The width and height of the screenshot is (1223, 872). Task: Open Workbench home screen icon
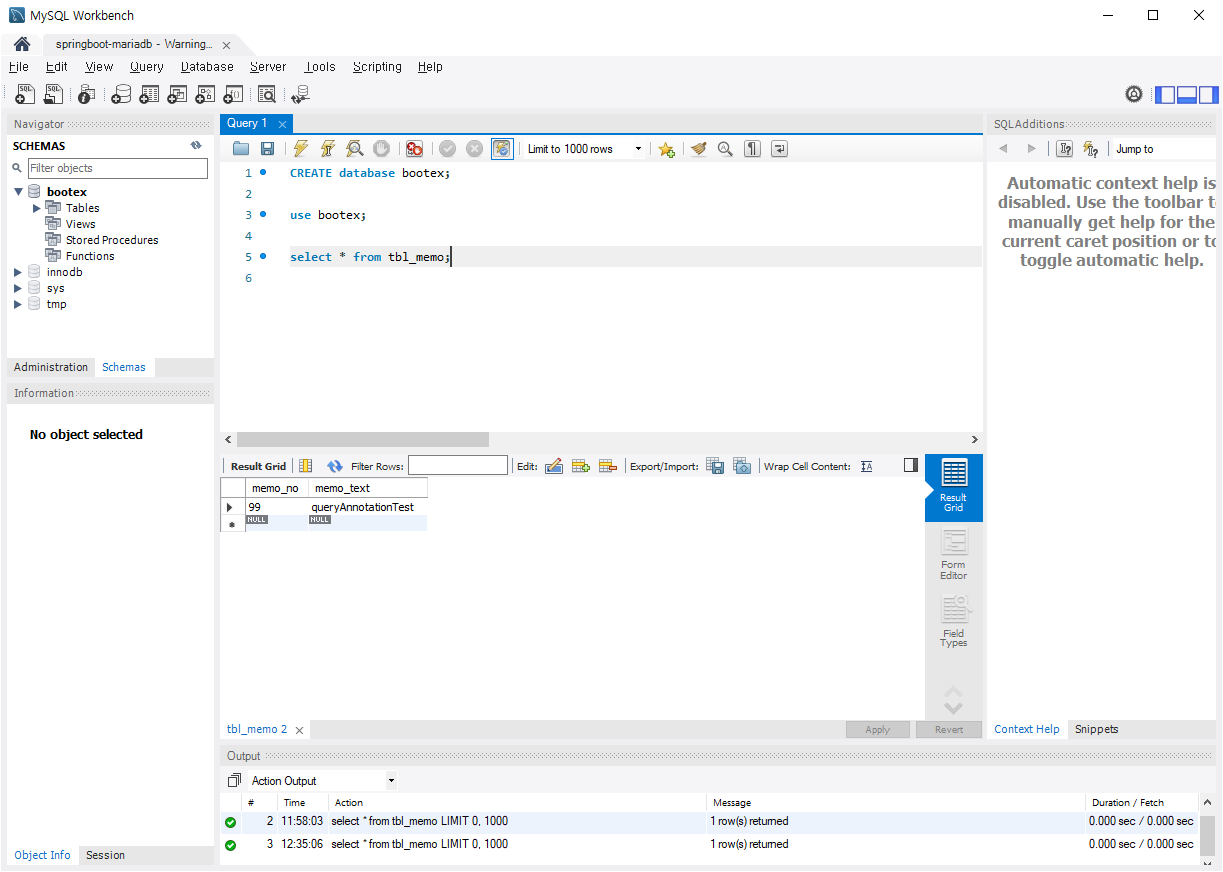point(22,44)
